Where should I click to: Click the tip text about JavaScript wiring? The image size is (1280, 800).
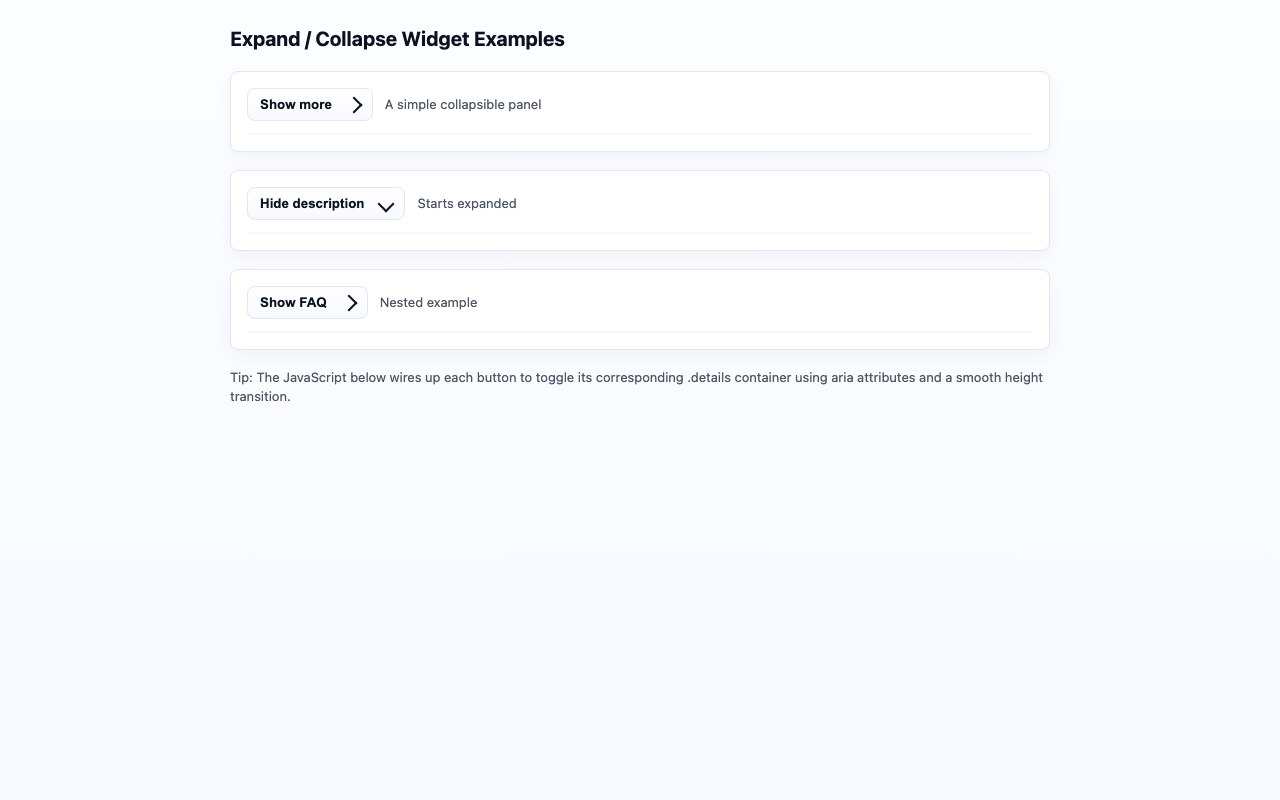pos(636,387)
